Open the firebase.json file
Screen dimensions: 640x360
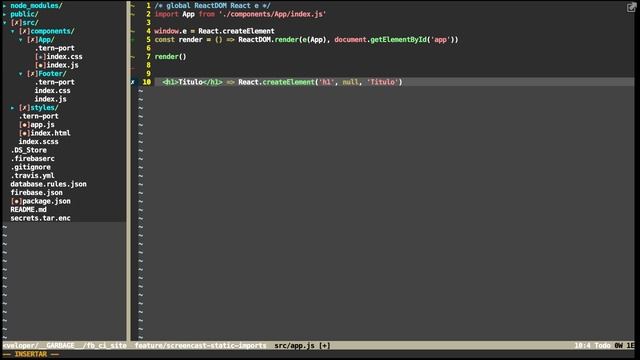[x=36, y=193]
